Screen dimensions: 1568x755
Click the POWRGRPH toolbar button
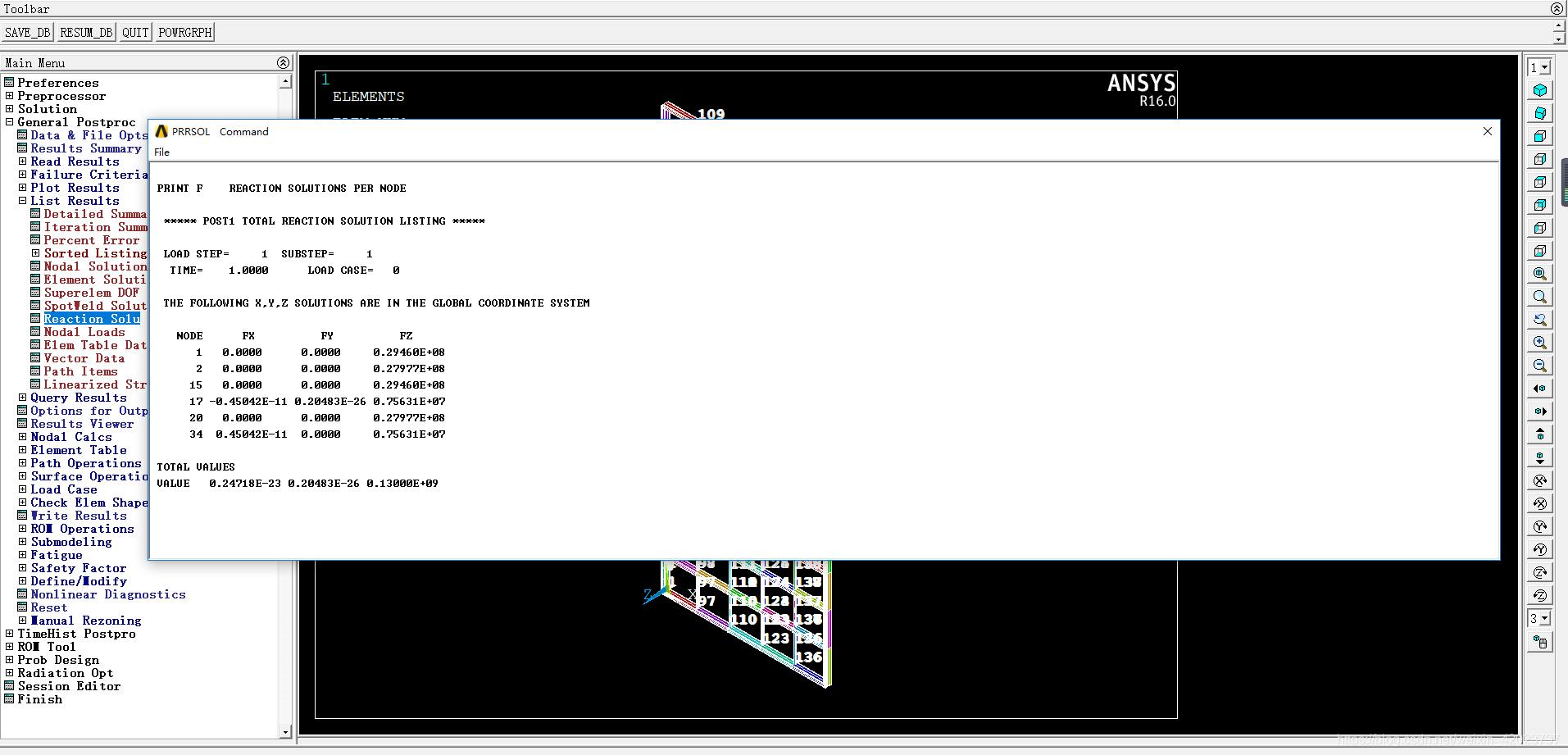[x=185, y=33]
